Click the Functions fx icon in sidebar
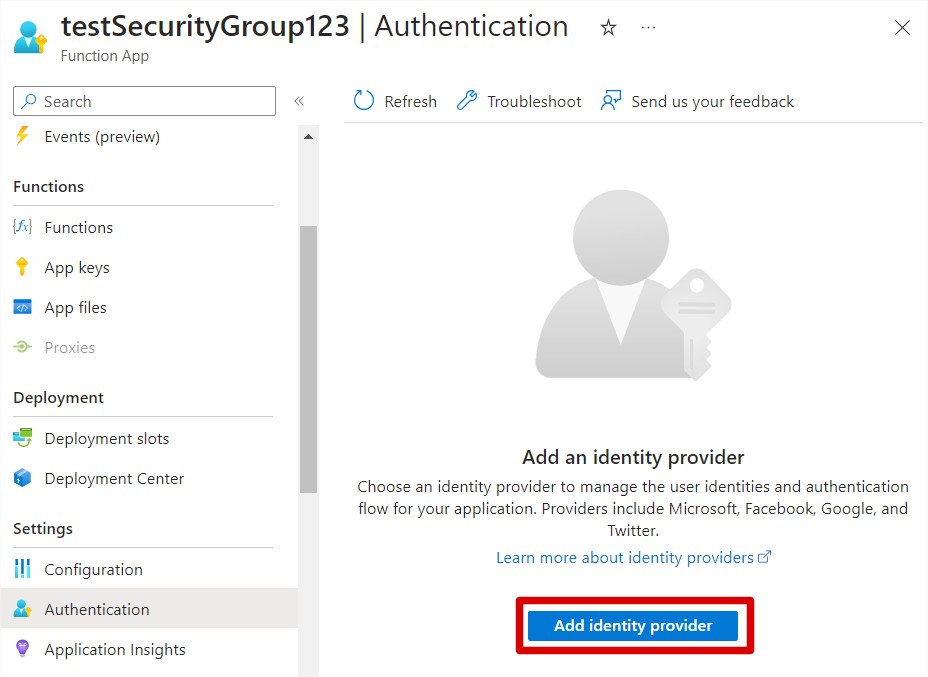The image size is (928, 677). 22,227
